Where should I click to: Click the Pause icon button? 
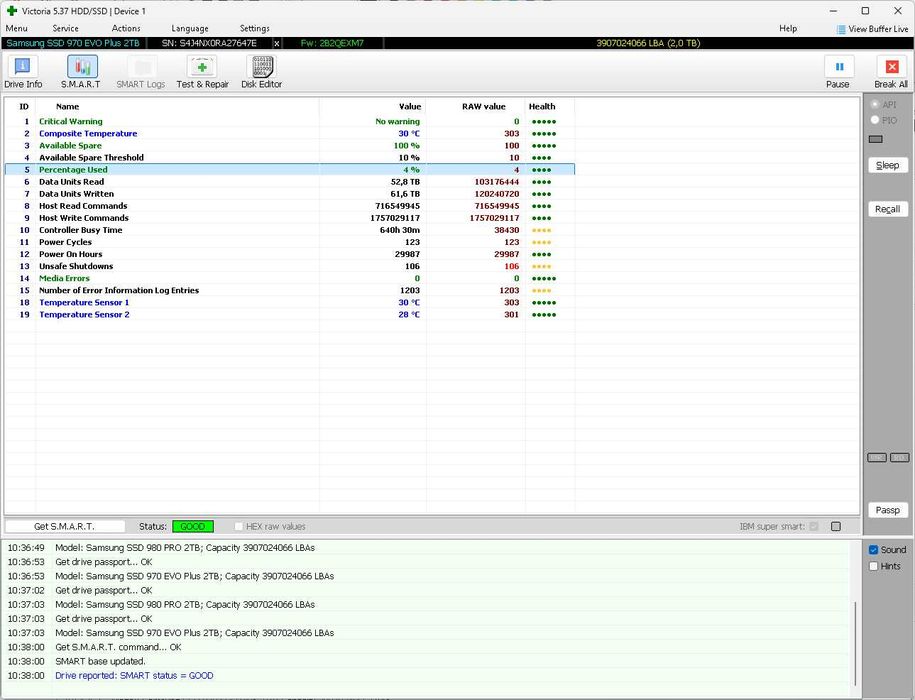[839, 66]
